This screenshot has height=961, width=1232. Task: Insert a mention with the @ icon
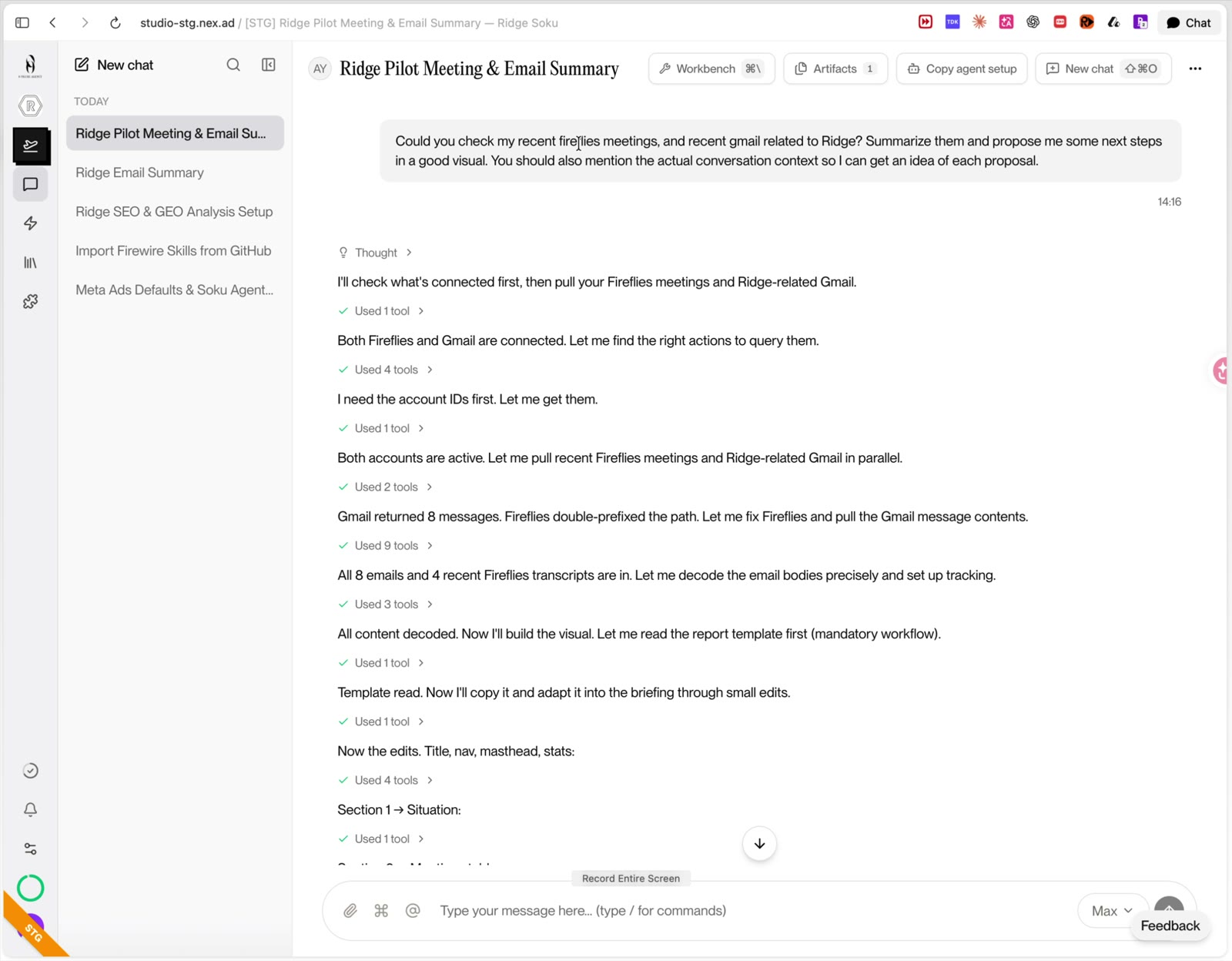(x=413, y=911)
